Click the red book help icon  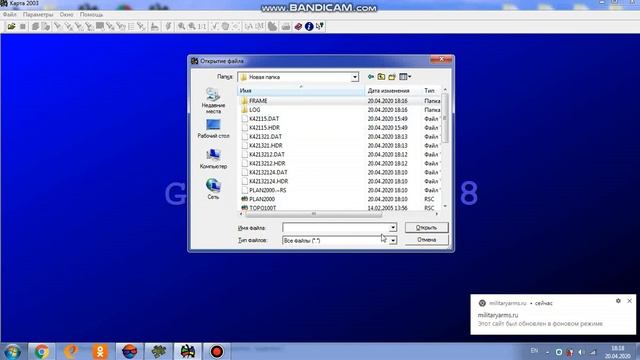pos(298,27)
